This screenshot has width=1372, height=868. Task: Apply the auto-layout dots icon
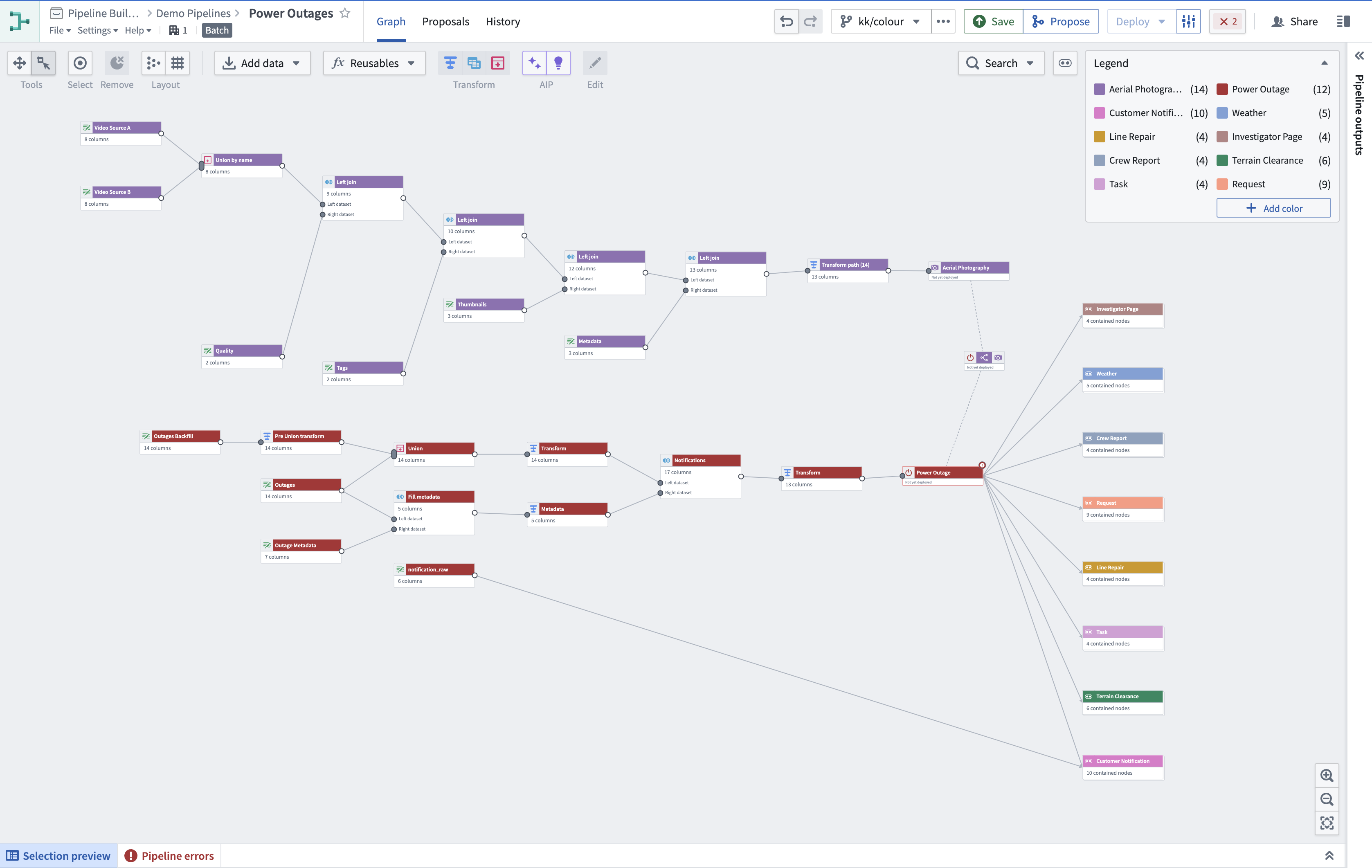point(153,63)
